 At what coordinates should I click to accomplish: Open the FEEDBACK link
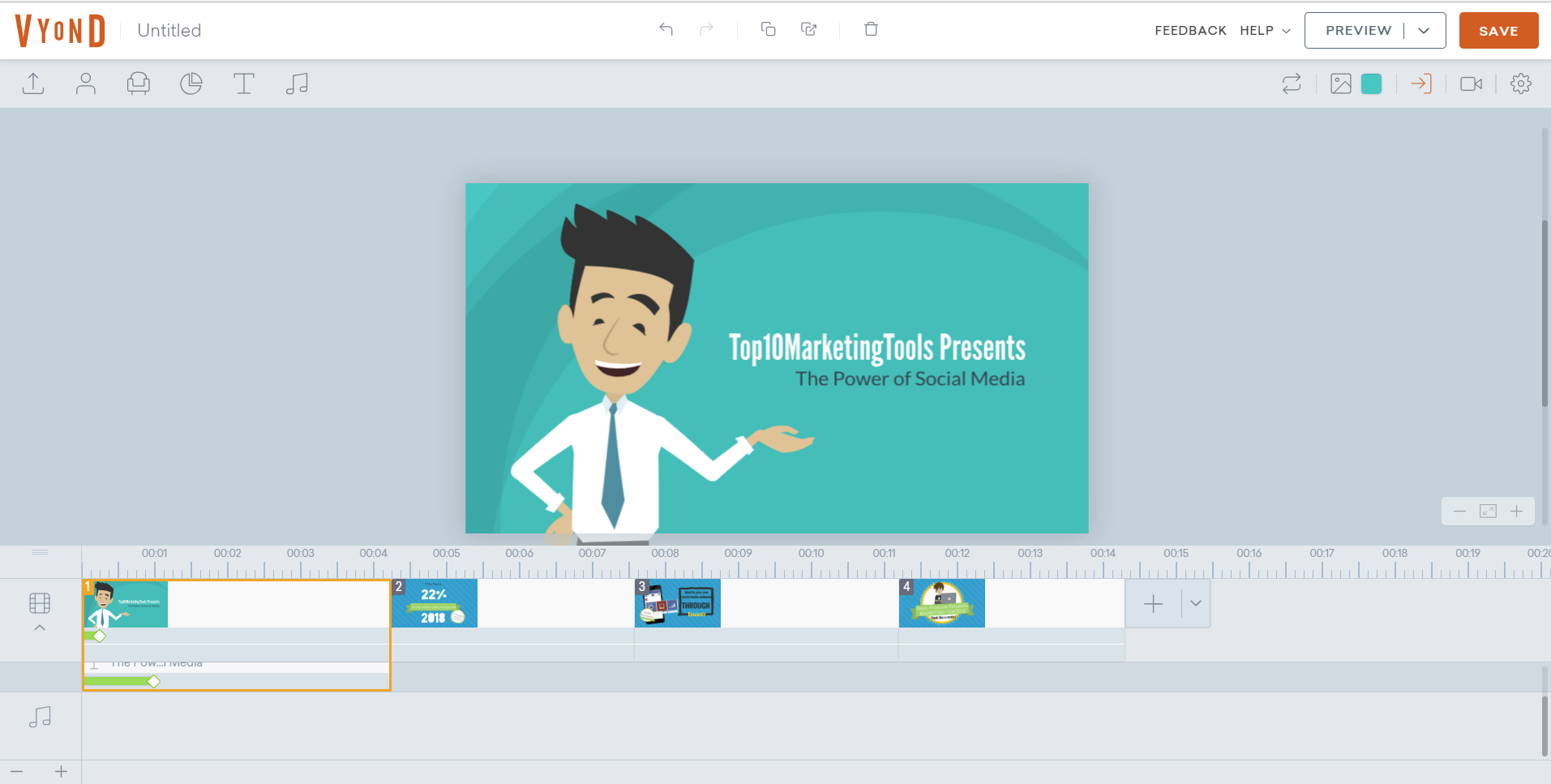1190,31
